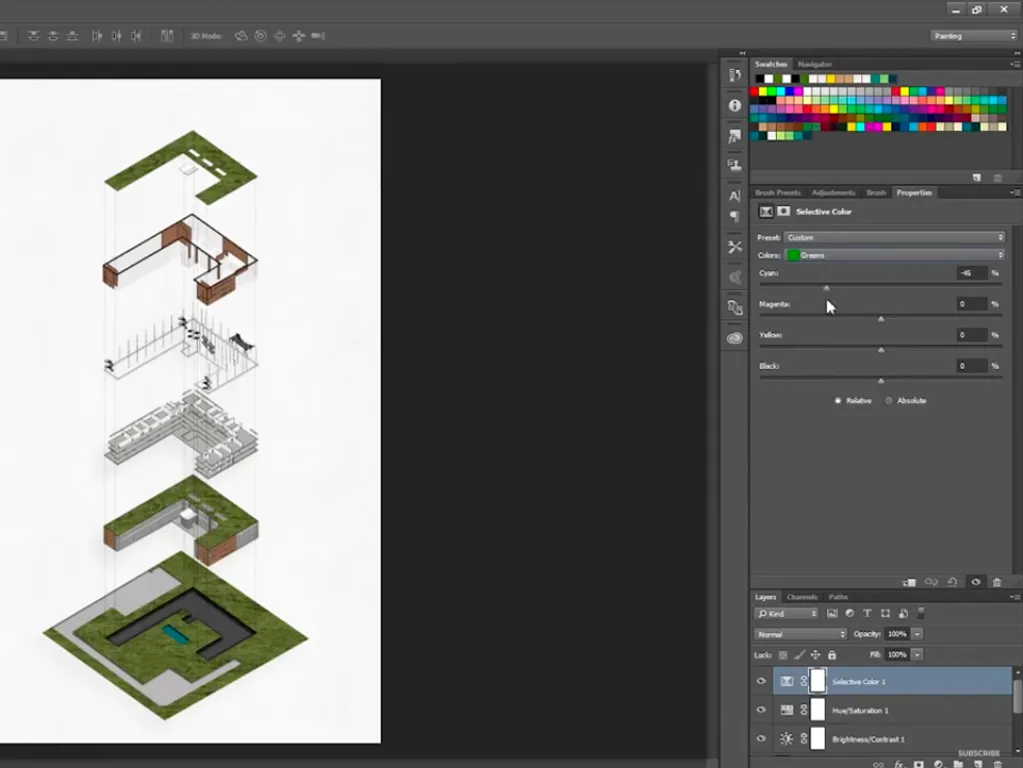Screen dimensions: 1023x768
Task: Reset adjustment to defaults icon
Action: point(953,582)
